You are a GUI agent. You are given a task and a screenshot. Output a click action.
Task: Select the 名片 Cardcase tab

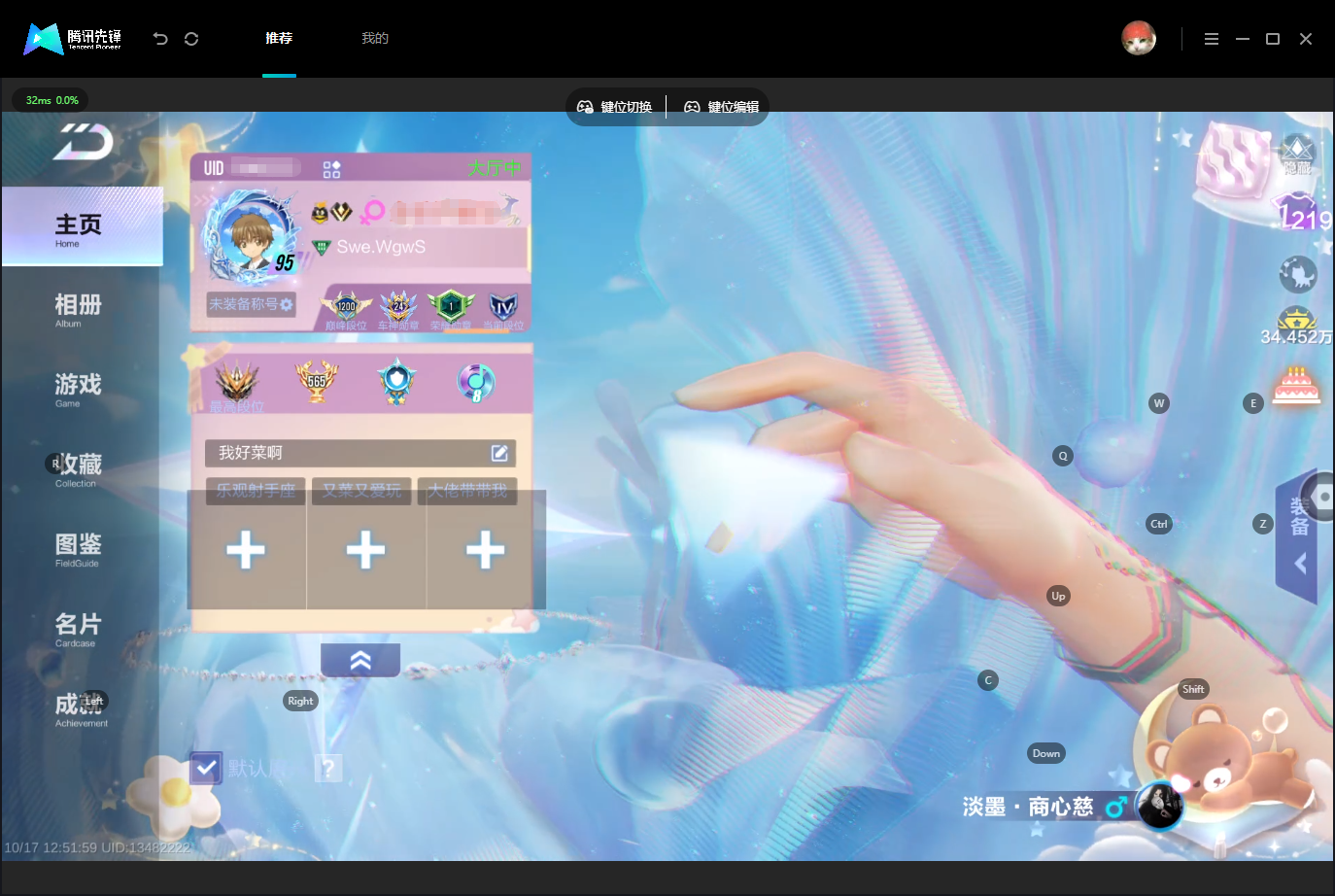click(x=78, y=629)
